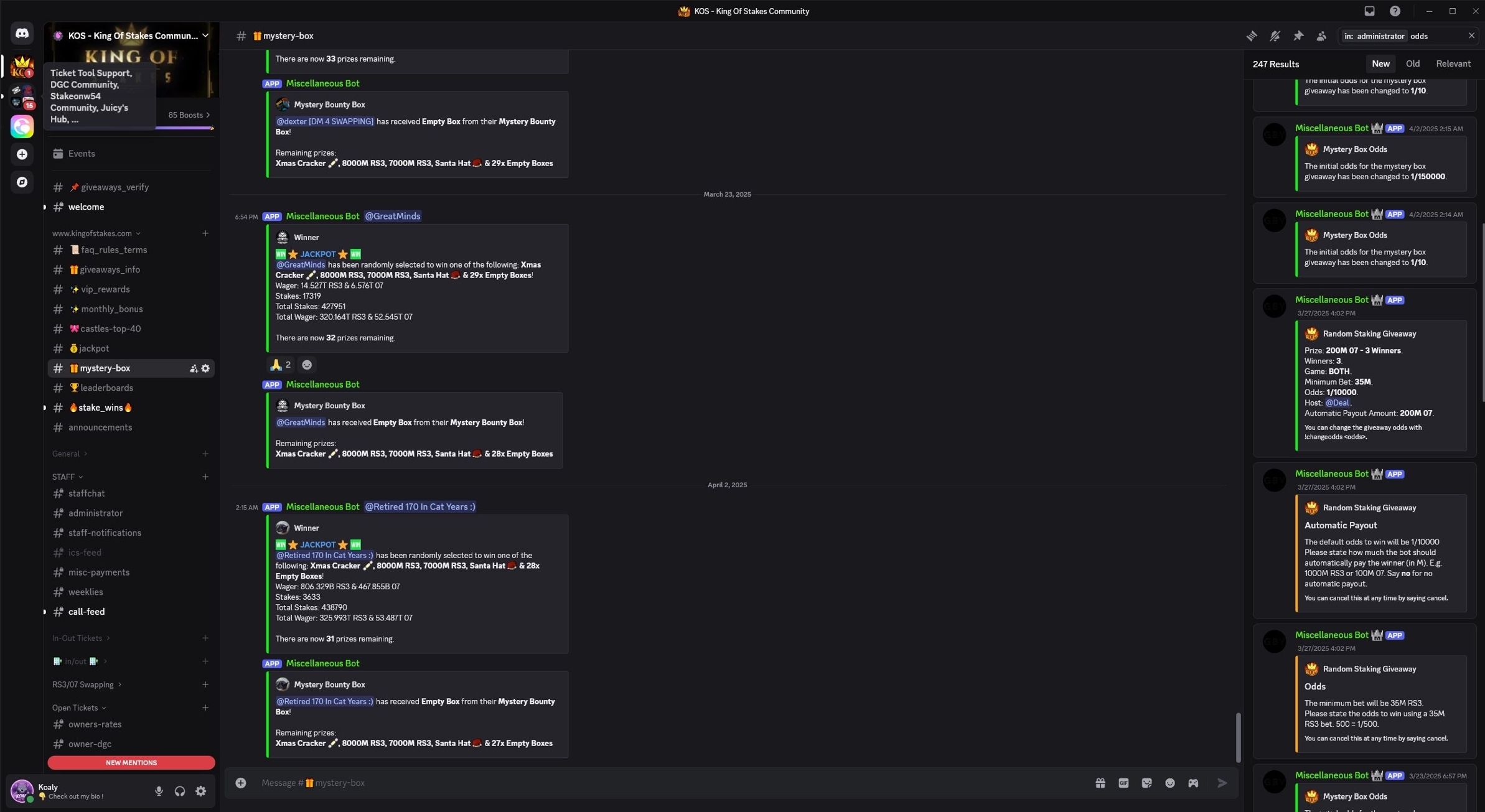Sort search results by Relevant
The width and height of the screenshot is (1485, 812).
[1453, 63]
